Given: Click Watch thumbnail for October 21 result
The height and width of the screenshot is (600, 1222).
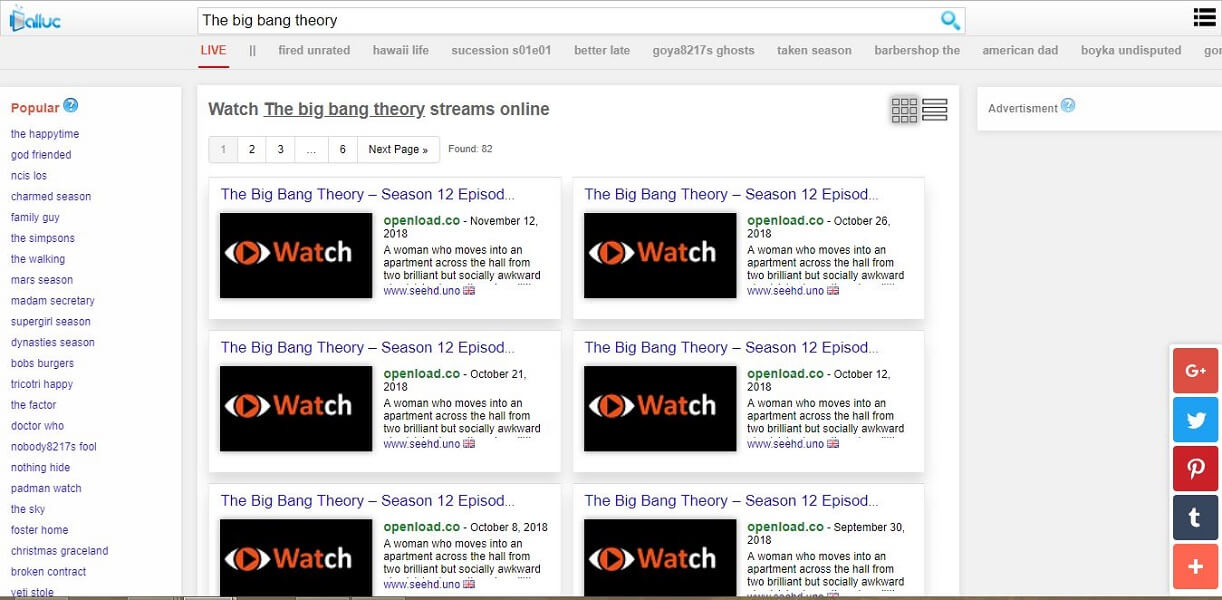Looking at the screenshot, I should pyautogui.click(x=296, y=407).
